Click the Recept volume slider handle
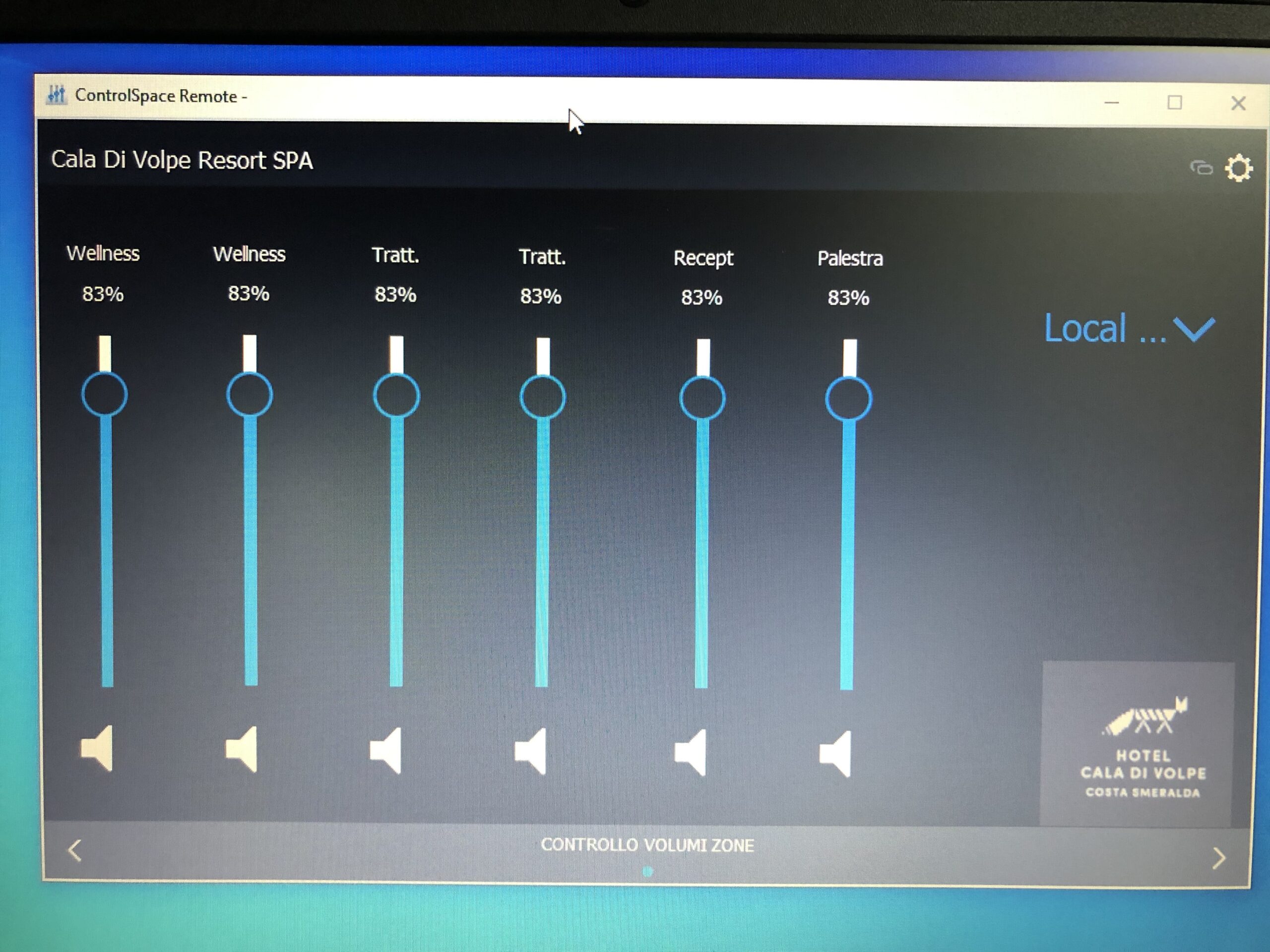Viewport: 1270px width, 952px height. [x=702, y=398]
